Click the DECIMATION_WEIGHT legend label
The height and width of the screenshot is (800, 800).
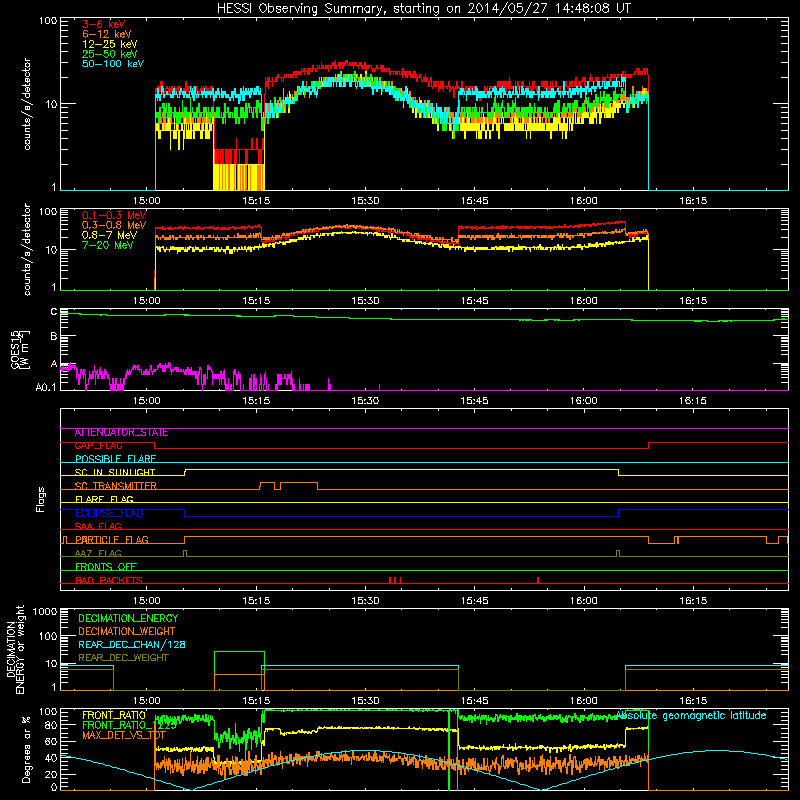tap(127, 632)
